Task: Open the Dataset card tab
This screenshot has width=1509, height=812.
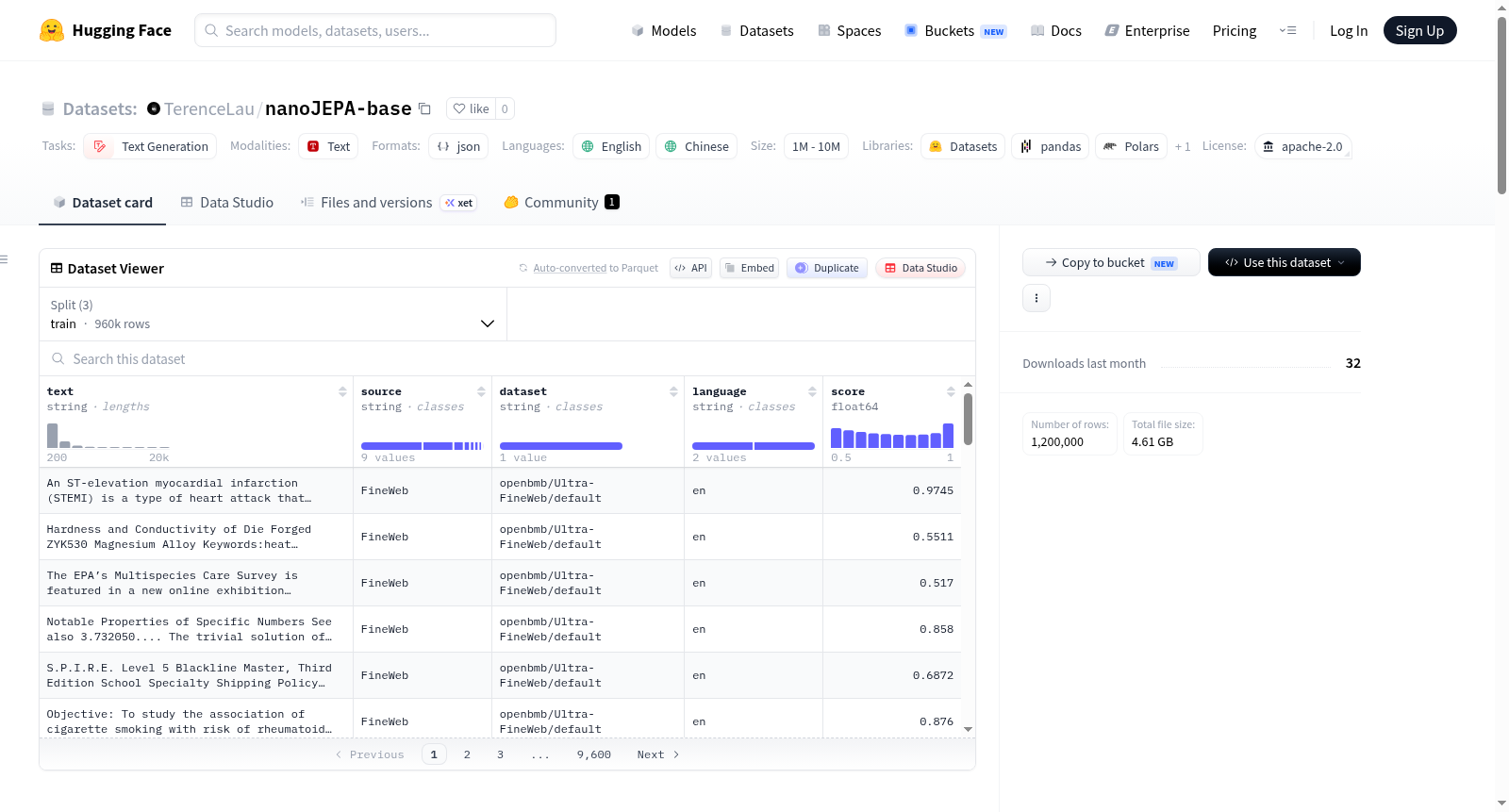Action: click(x=102, y=203)
